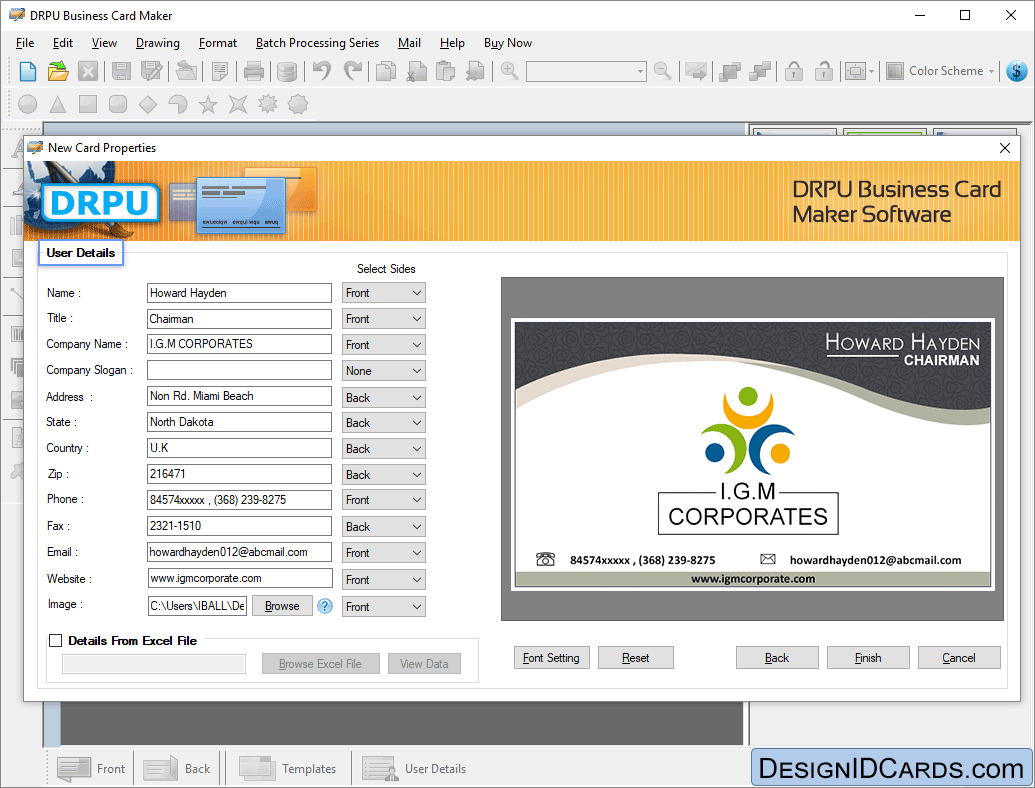Open the zoom level combo box
The width and height of the screenshot is (1035, 788).
tap(586, 71)
